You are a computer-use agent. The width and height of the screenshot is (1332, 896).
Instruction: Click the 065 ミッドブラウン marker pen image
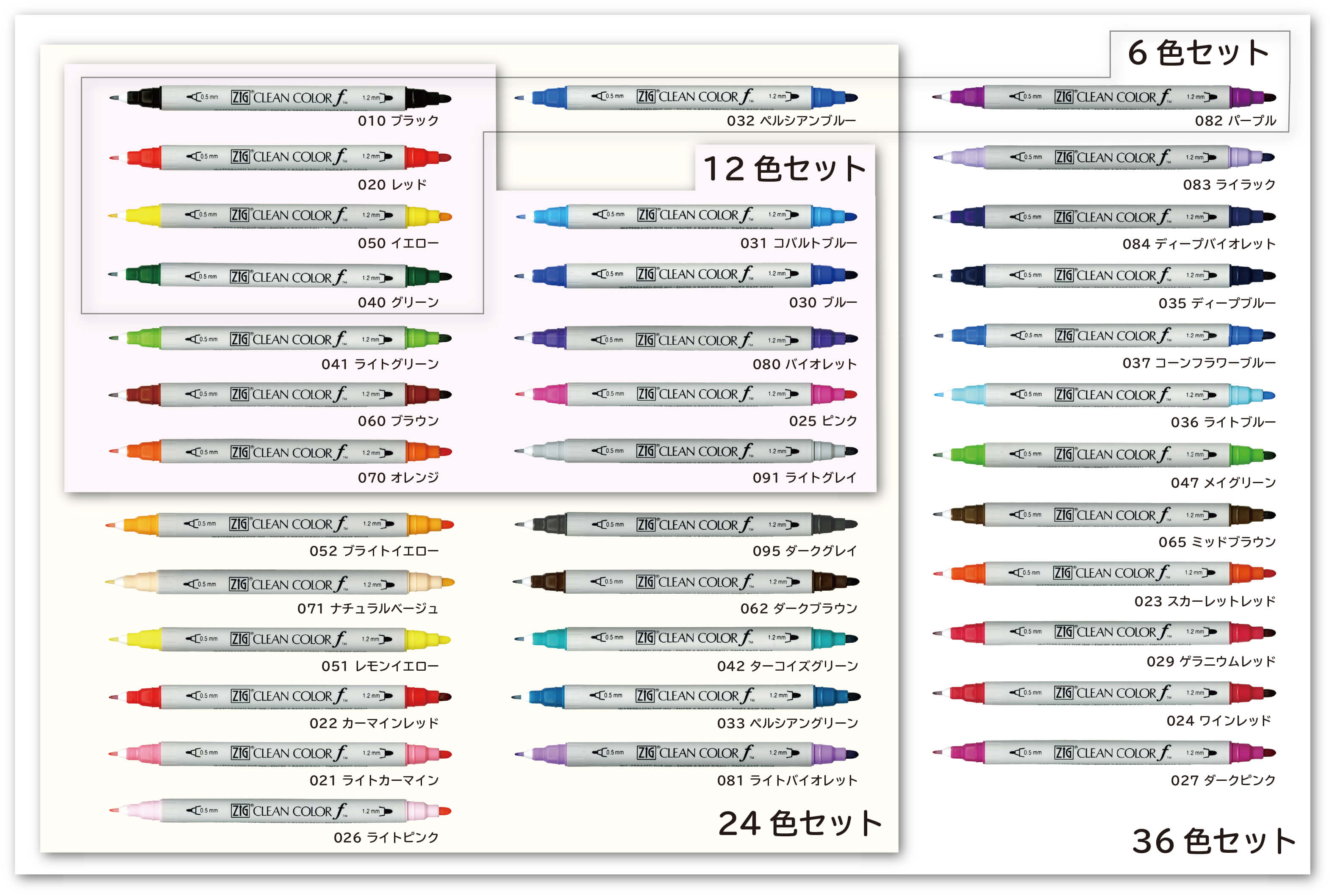(x=1104, y=515)
